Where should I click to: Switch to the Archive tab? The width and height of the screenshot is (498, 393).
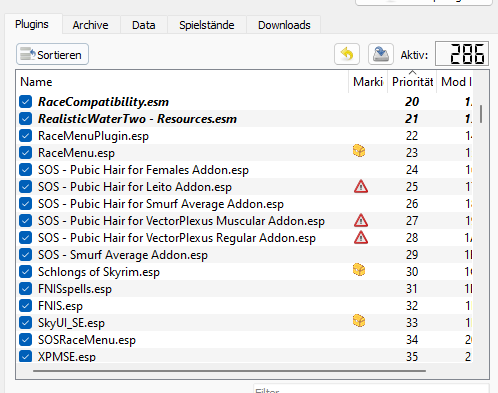pos(91,25)
